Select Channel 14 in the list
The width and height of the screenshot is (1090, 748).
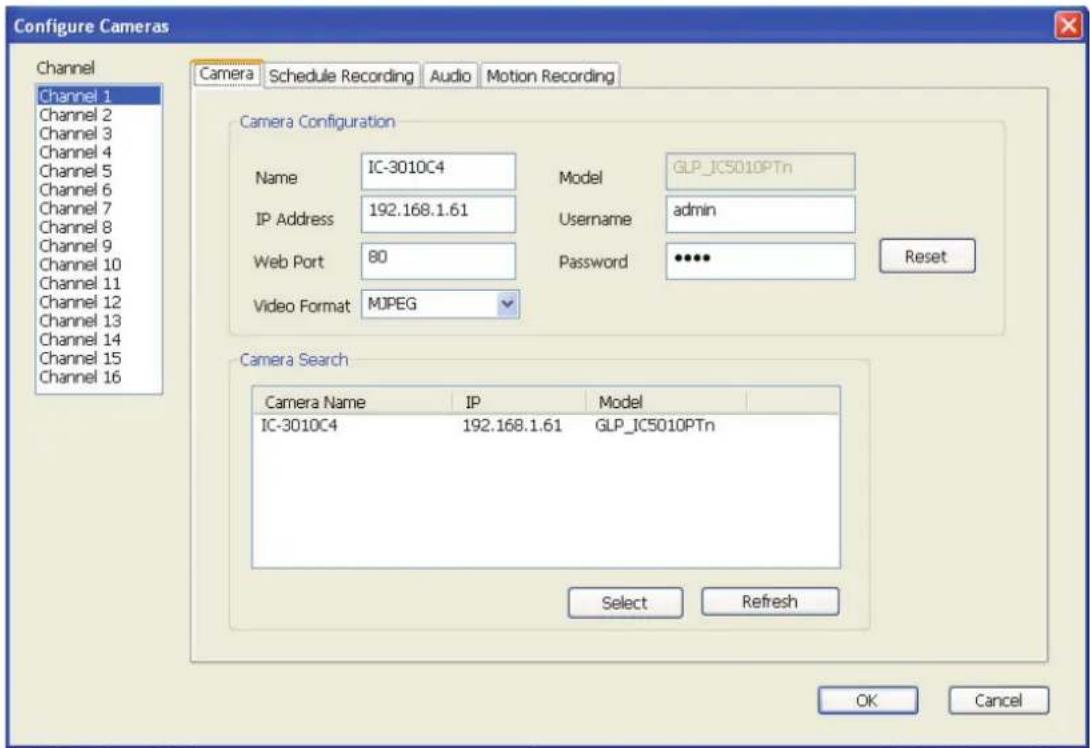point(99,340)
